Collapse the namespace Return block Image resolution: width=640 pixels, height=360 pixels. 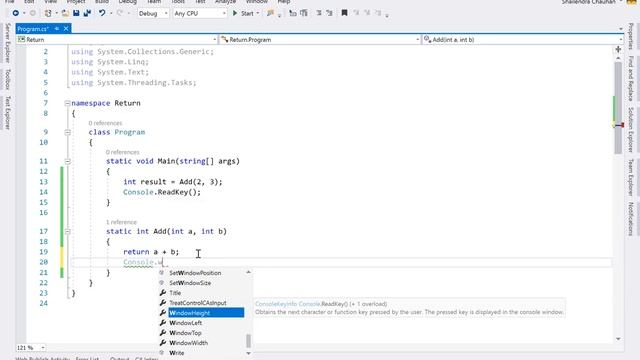[x=67, y=103]
